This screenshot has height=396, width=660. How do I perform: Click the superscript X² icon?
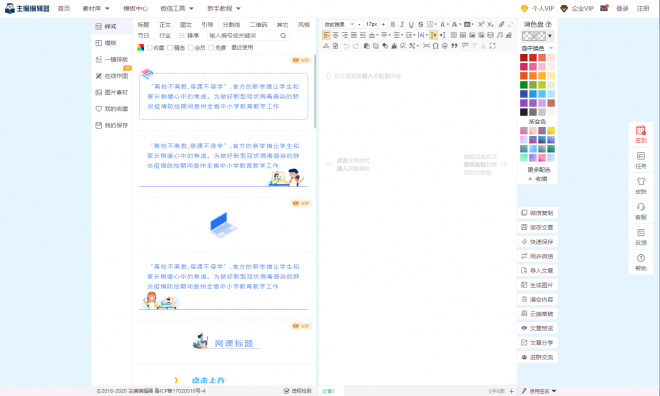click(x=481, y=24)
